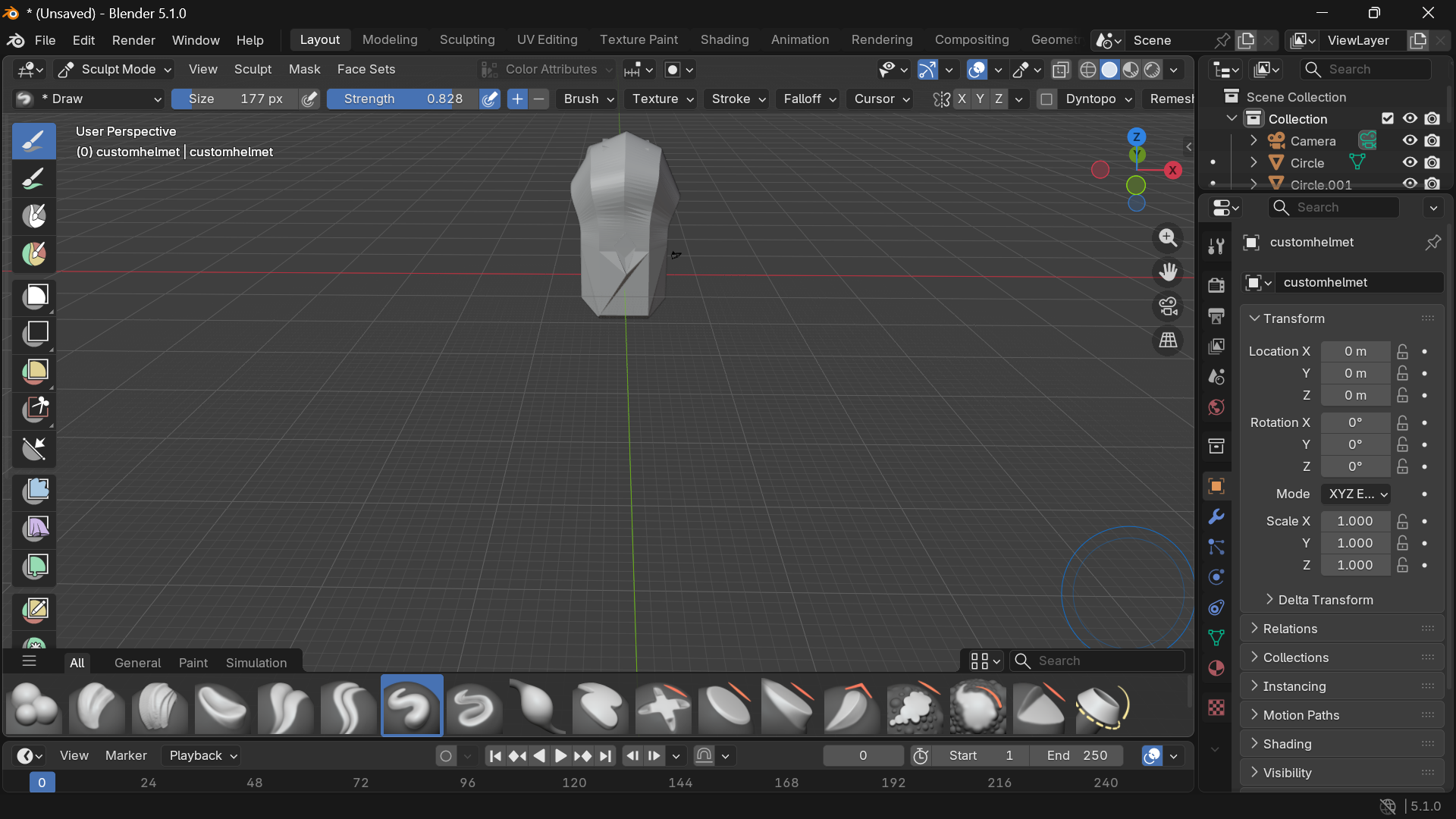Viewport: 1456px width, 819px height.
Task: Select the Box Mask tool
Action: [x=34, y=296]
